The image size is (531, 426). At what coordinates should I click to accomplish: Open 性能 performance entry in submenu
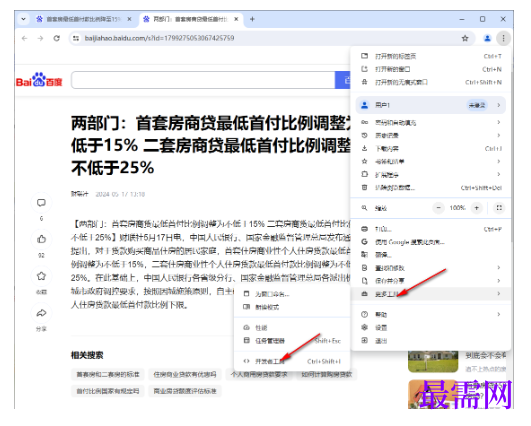click(292, 327)
